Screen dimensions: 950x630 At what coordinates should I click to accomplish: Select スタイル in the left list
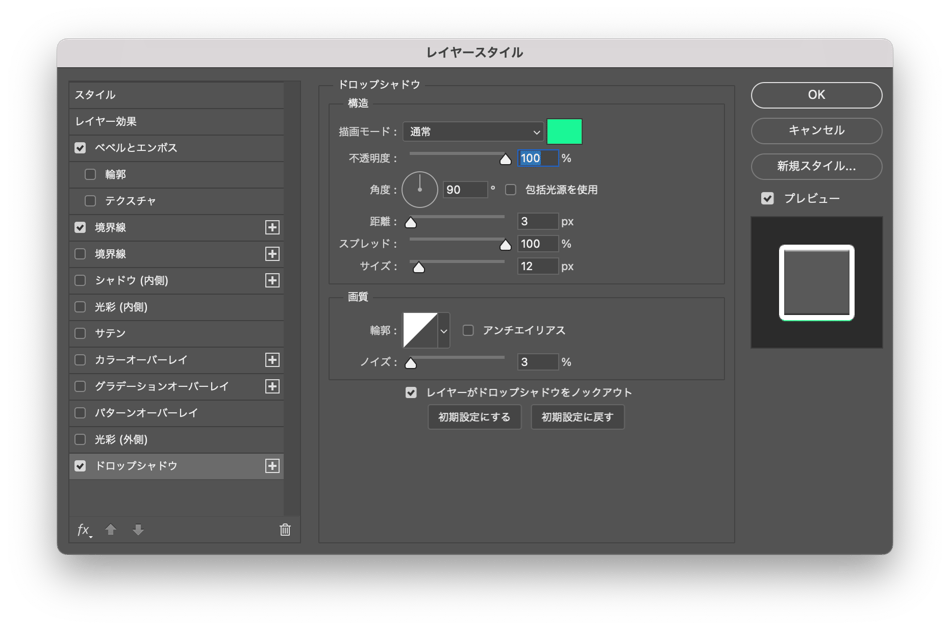176,95
